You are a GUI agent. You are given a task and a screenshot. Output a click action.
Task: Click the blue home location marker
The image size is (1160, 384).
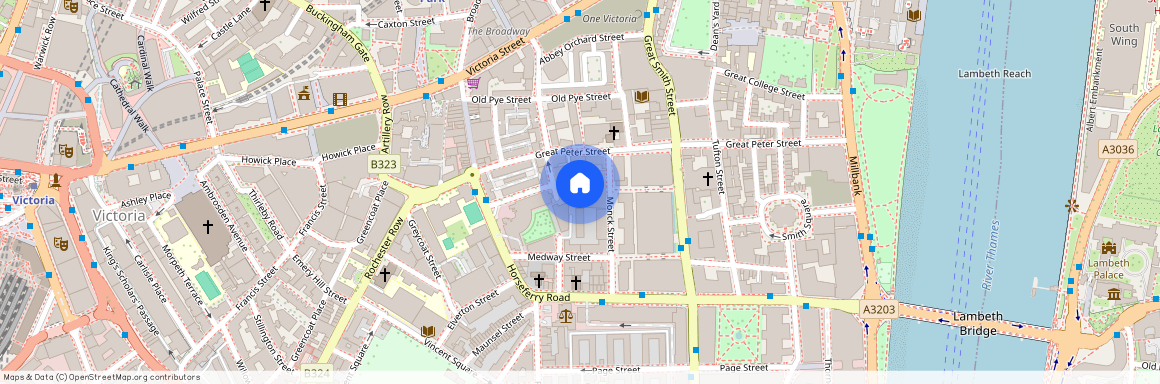pos(579,184)
